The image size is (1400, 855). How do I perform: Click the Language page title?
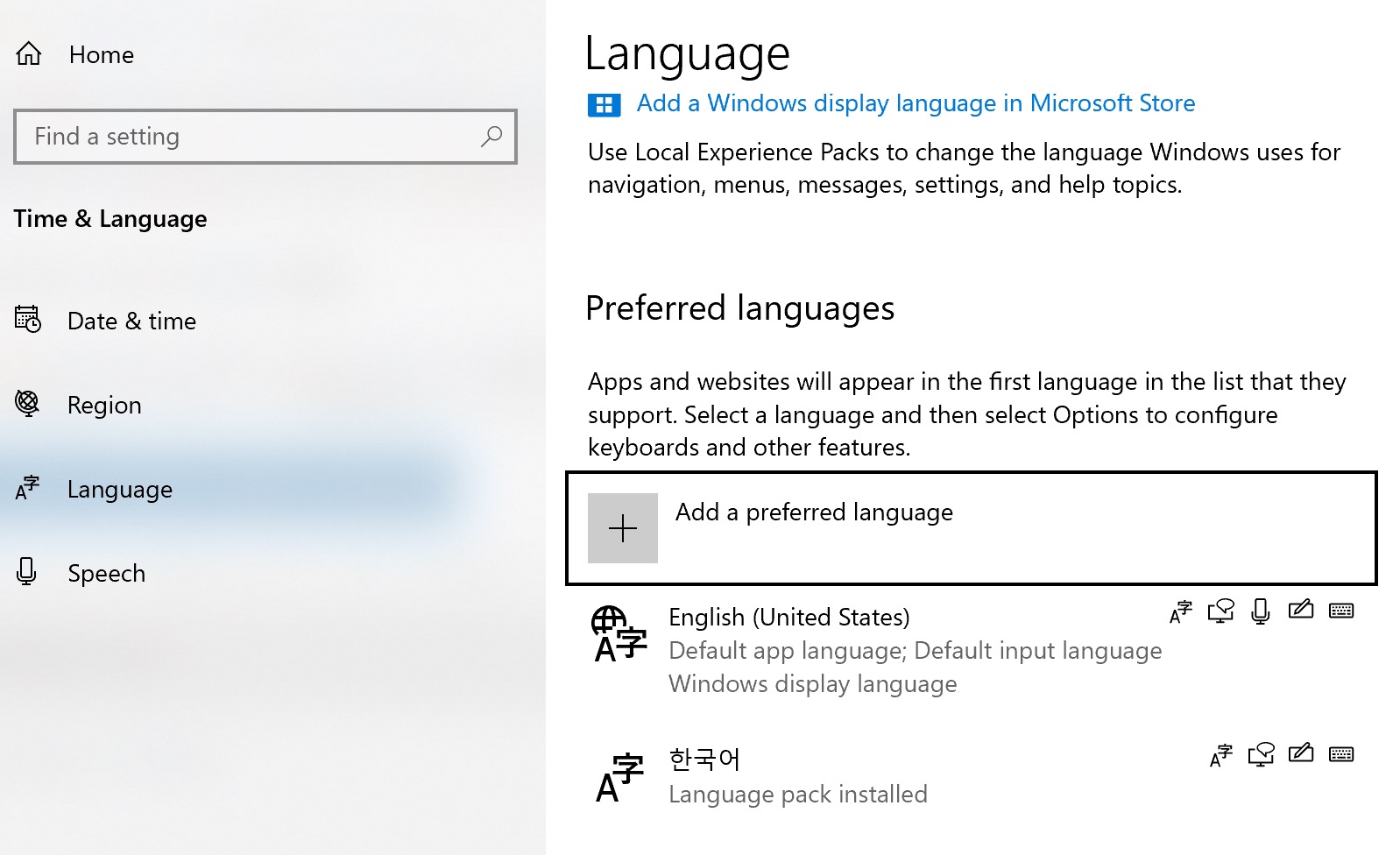click(688, 53)
